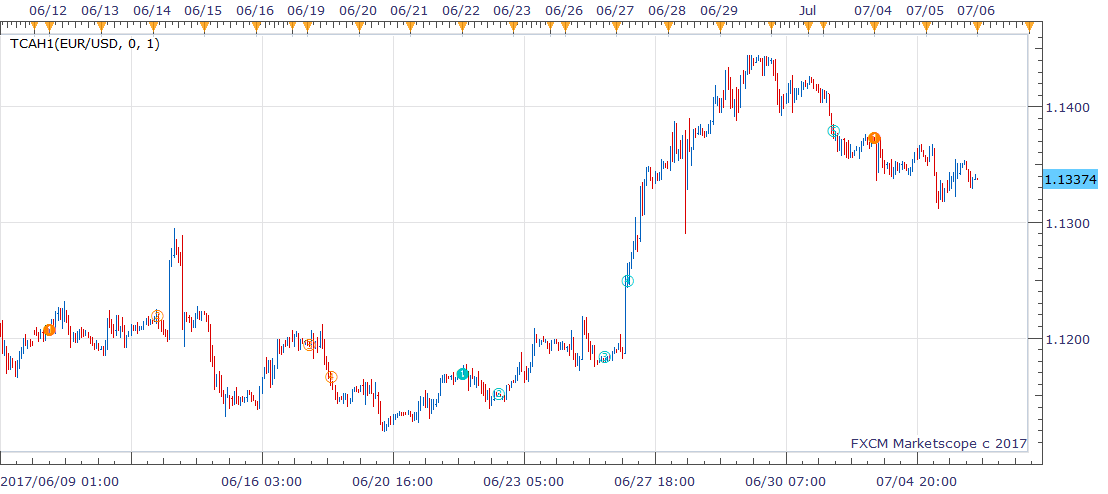Click the orange event marker under 06/12
The height and width of the screenshot is (494, 1108).
point(49,27)
